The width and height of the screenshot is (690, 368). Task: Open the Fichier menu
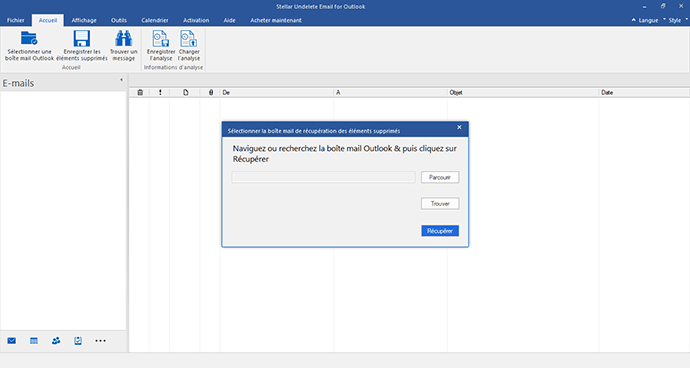point(16,20)
